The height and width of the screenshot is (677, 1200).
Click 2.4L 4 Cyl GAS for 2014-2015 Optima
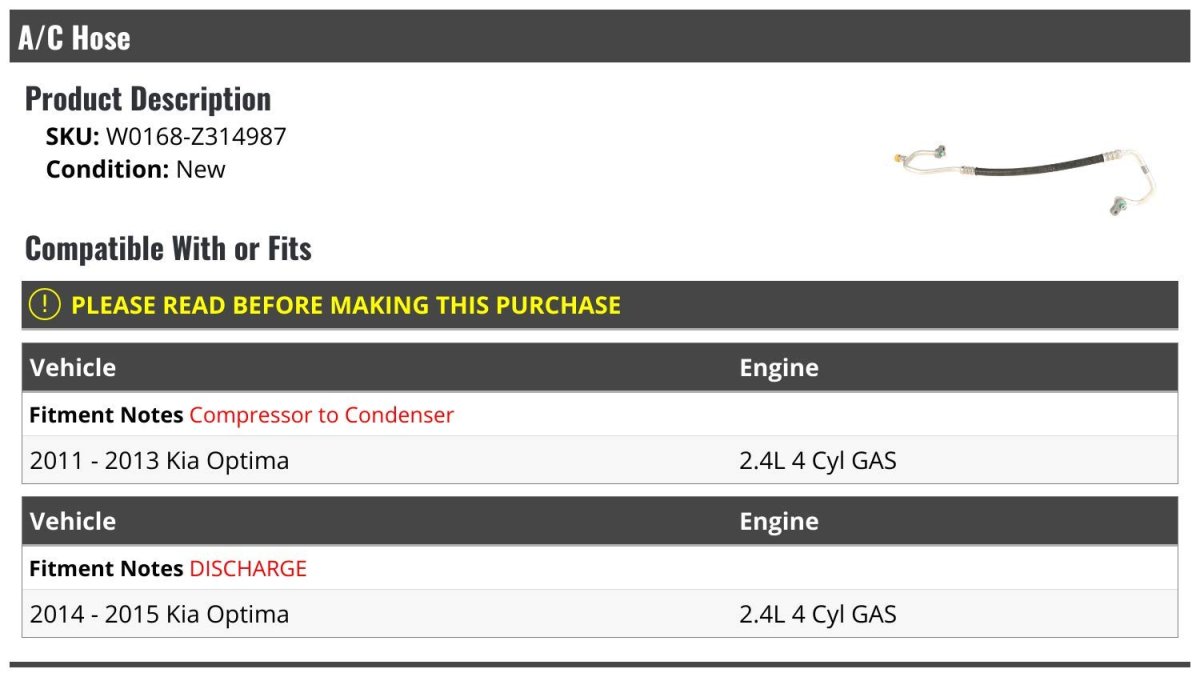tap(818, 614)
